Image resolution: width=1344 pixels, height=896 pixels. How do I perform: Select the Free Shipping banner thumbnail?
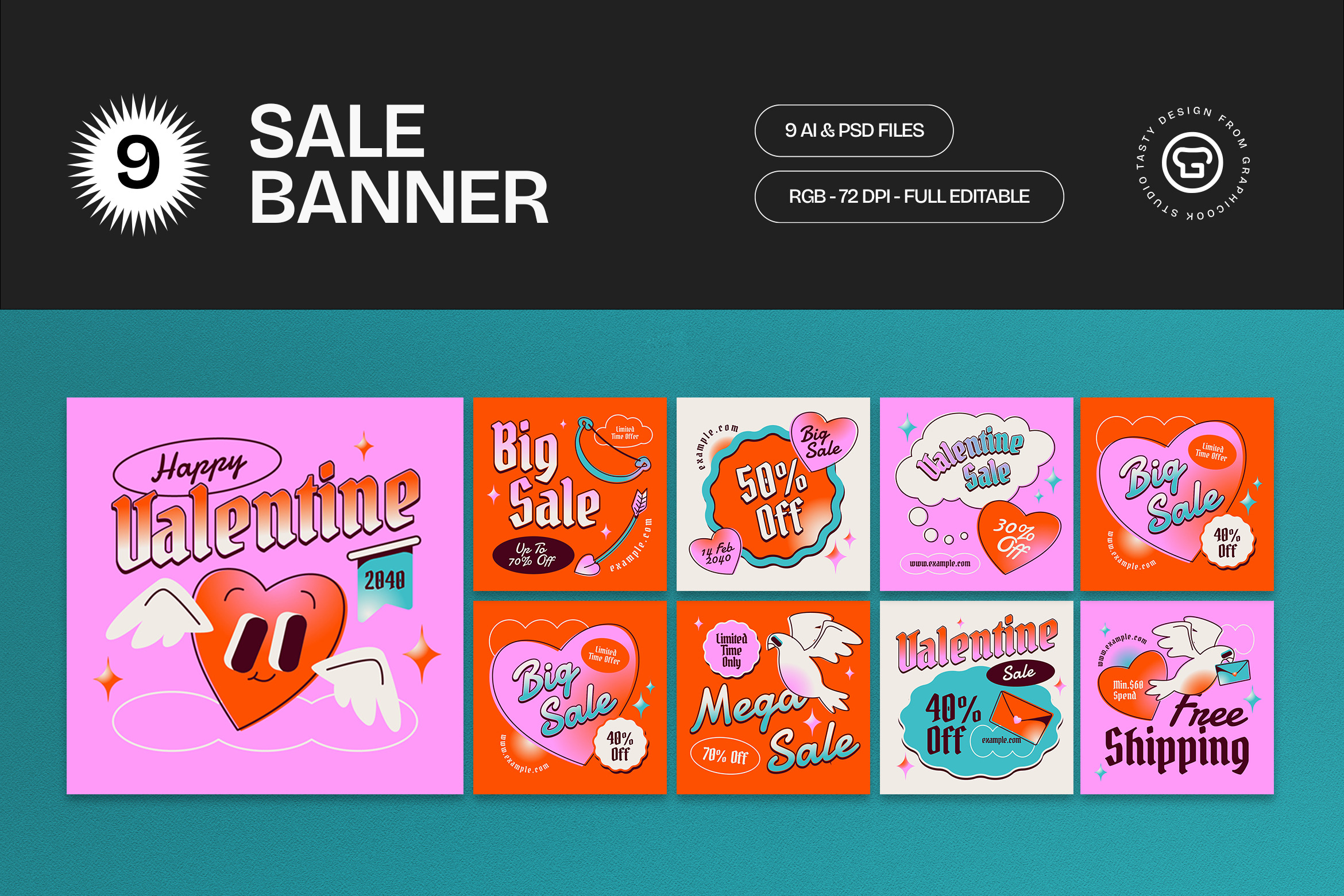pyautogui.click(x=1177, y=697)
